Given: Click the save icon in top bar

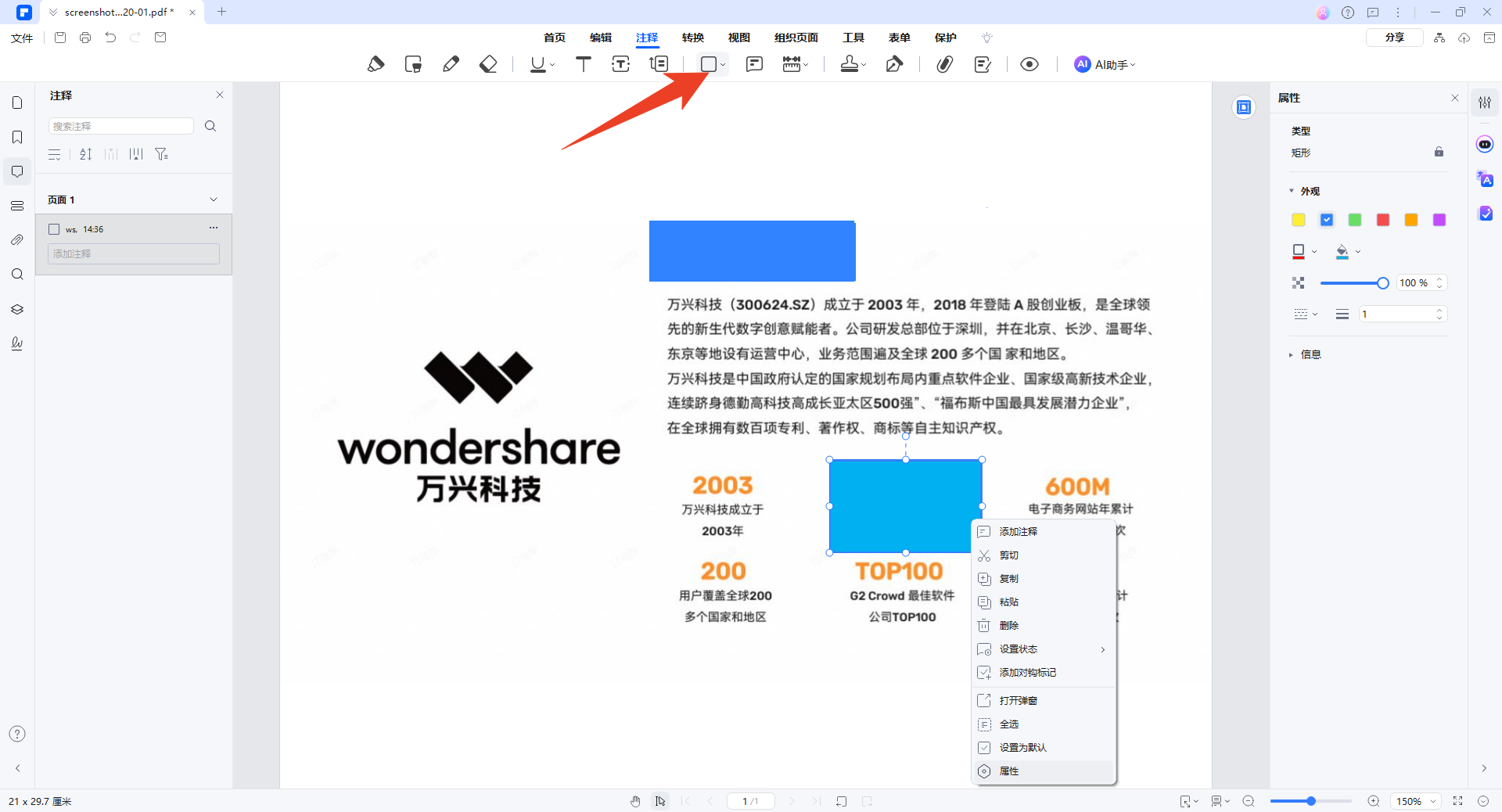Looking at the screenshot, I should [60, 38].
